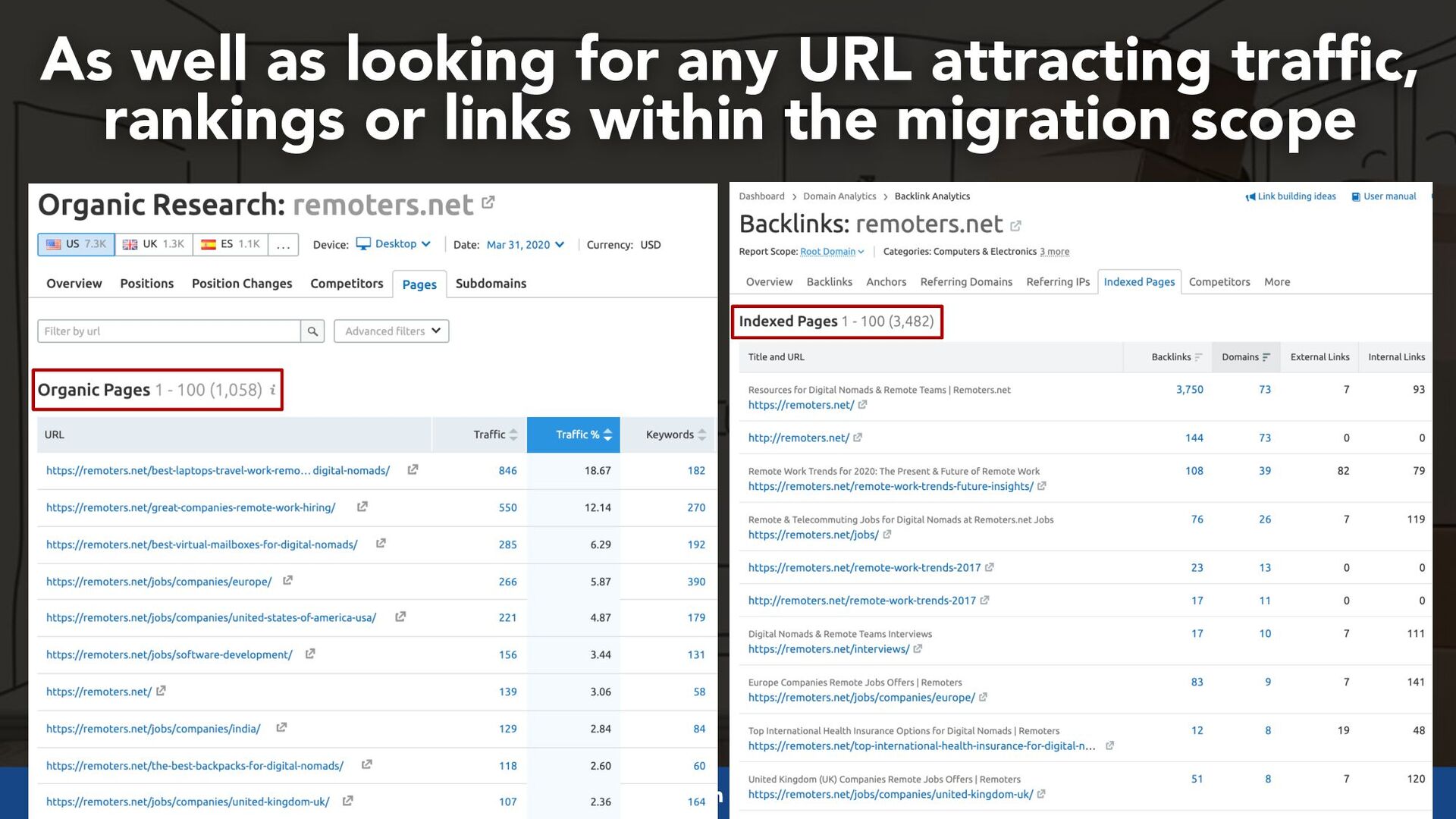Open the Link building ideas link
Viewport: 1456px width, 819px height.
tap(1297, 196)
